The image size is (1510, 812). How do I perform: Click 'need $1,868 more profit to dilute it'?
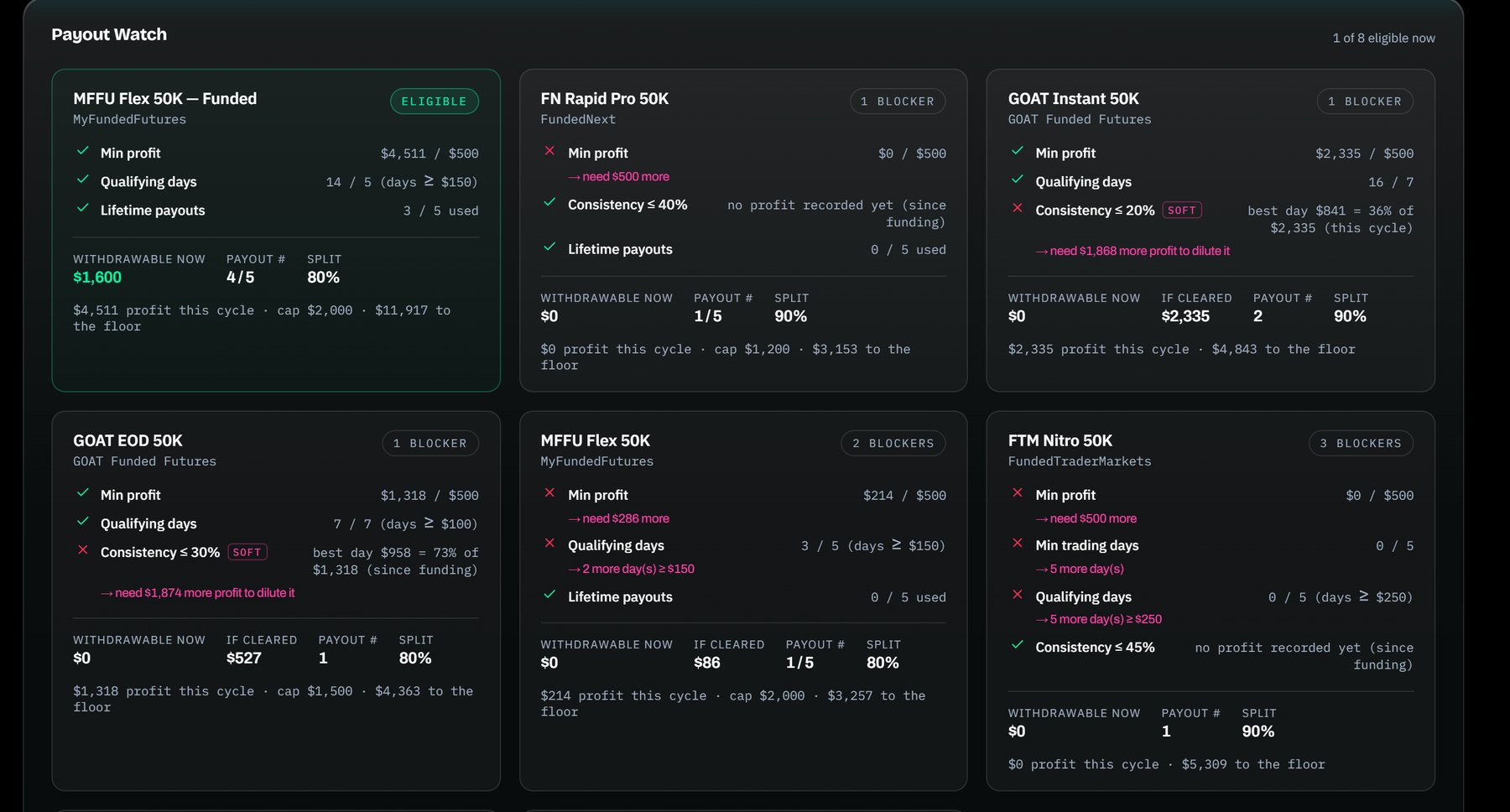[1133, 252]
